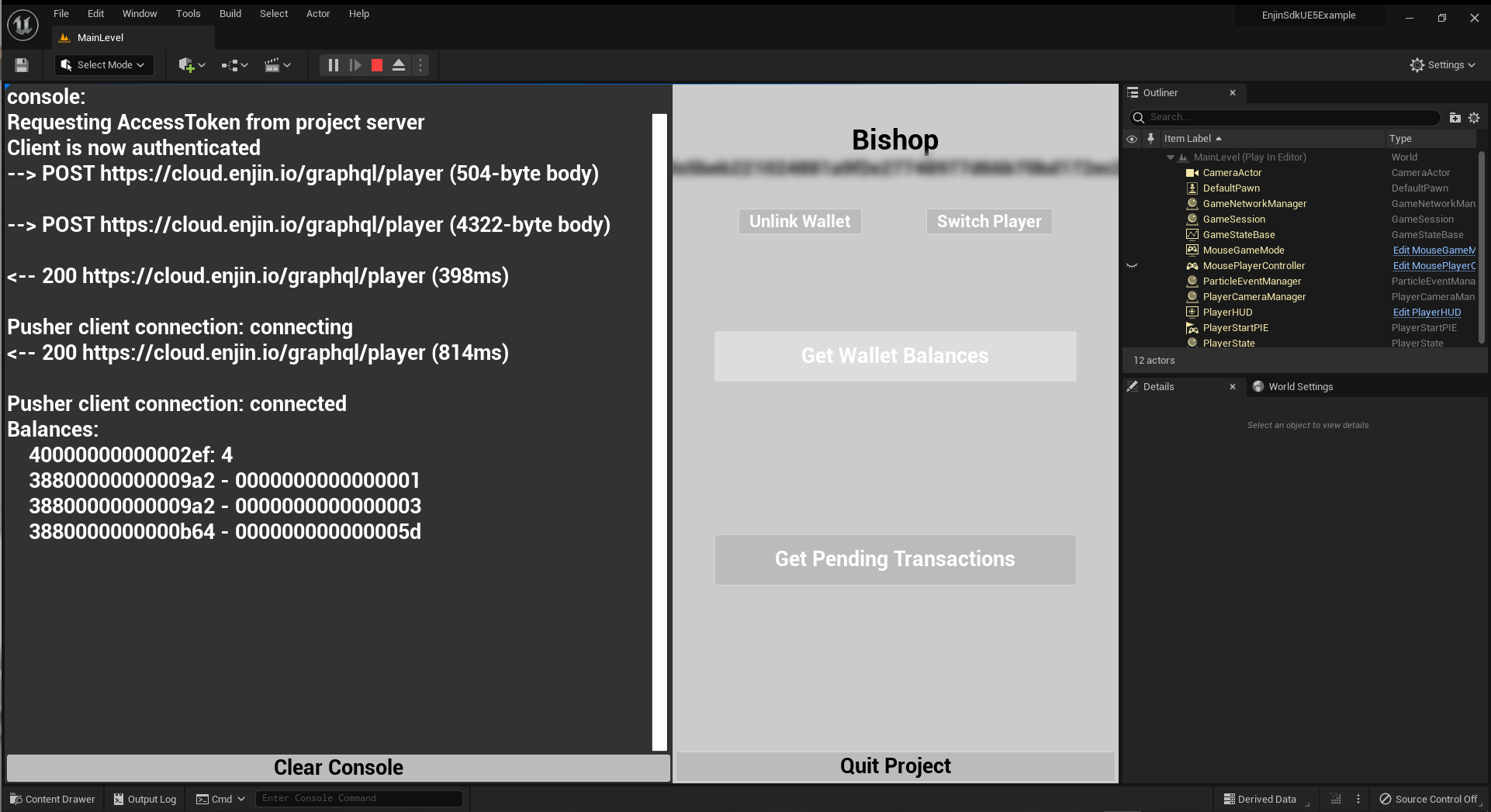Close the Outliner panel tab
The image size is (1491, 812).
(1233, 93)
